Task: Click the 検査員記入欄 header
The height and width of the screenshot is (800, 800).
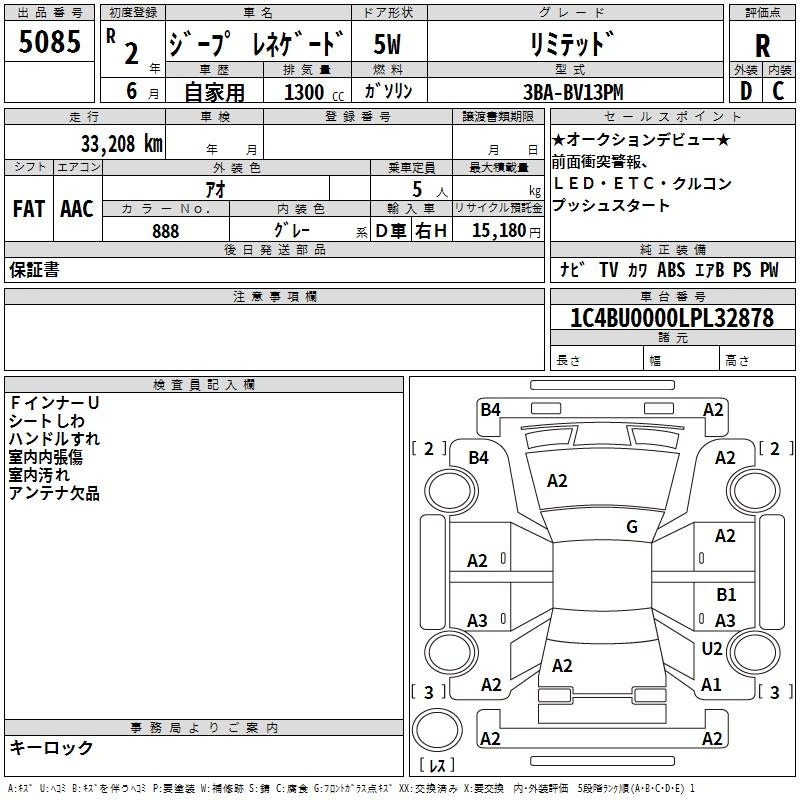Action: click(204, 385)
